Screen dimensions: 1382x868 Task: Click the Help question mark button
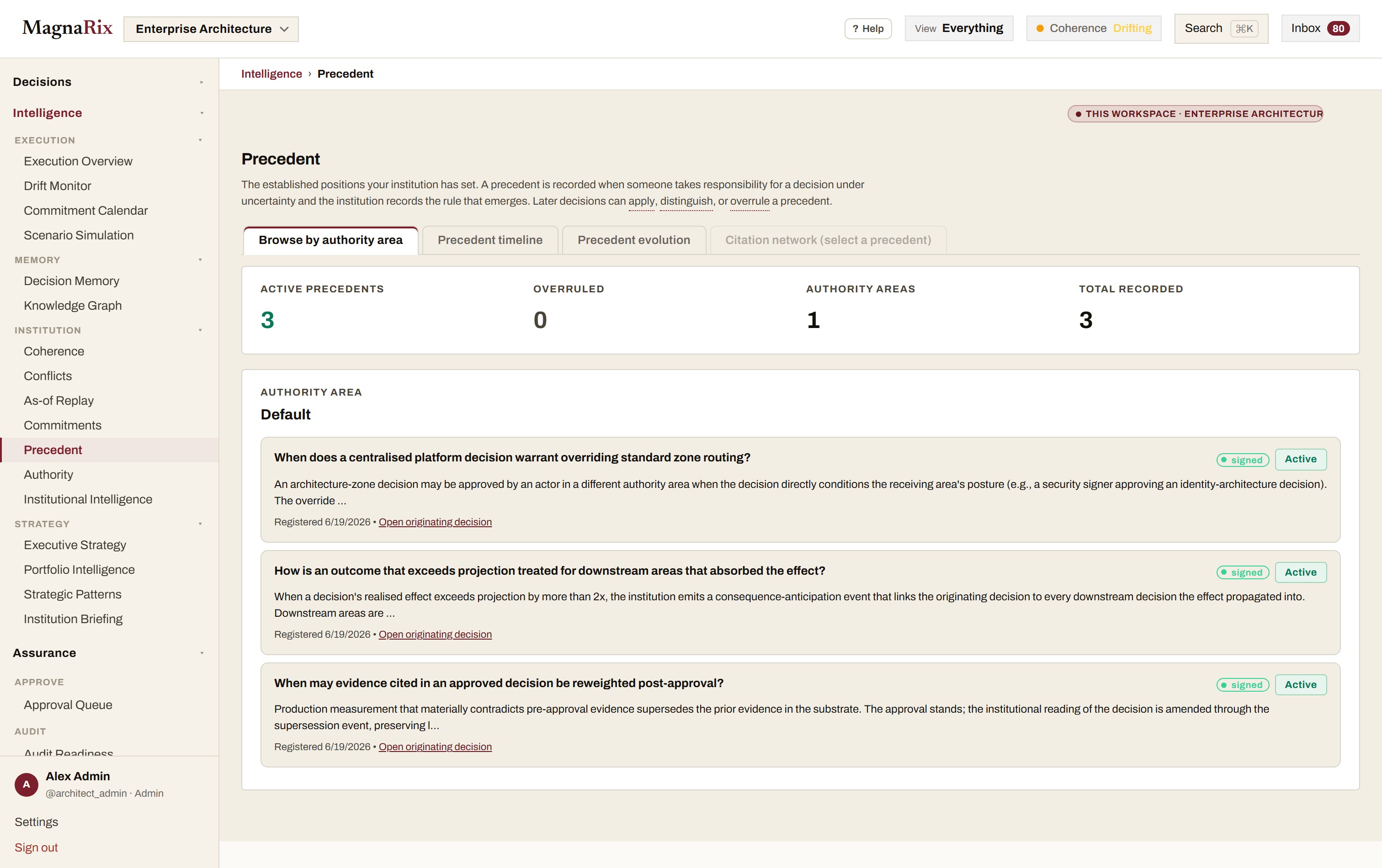[x=868, y=29]
